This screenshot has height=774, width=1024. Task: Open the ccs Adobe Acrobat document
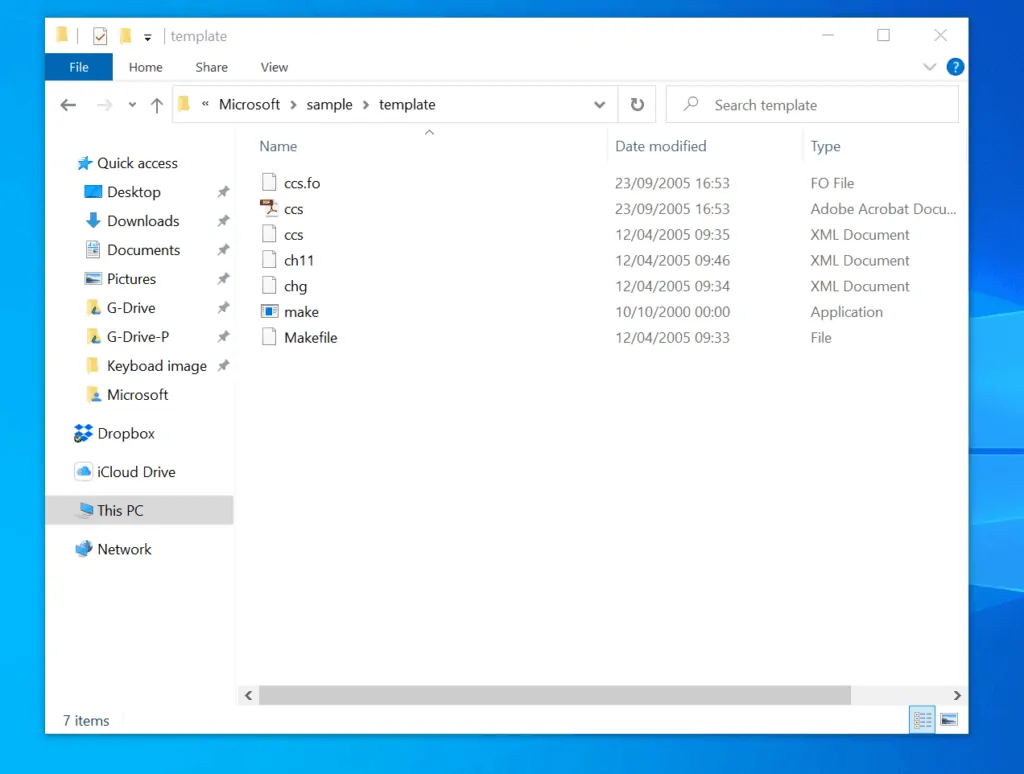295,208
